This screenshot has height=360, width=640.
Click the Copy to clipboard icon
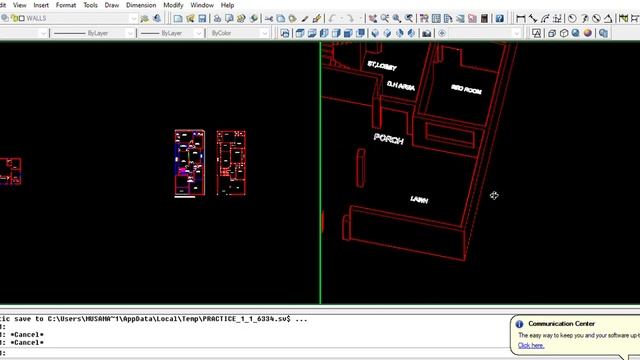click(x=281, y=18)
